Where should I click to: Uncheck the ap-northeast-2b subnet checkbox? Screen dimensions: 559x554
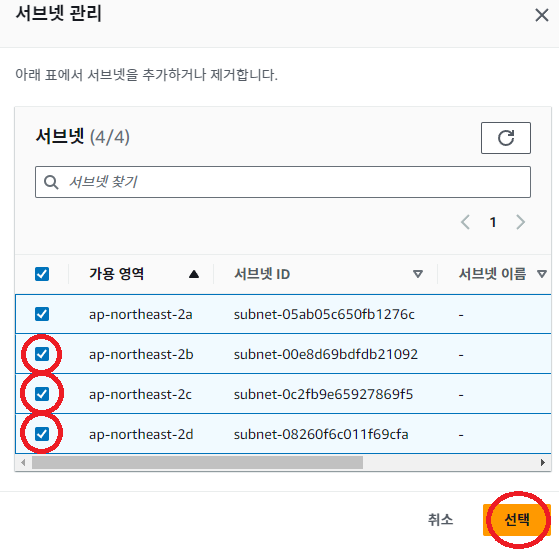[42, 354]
